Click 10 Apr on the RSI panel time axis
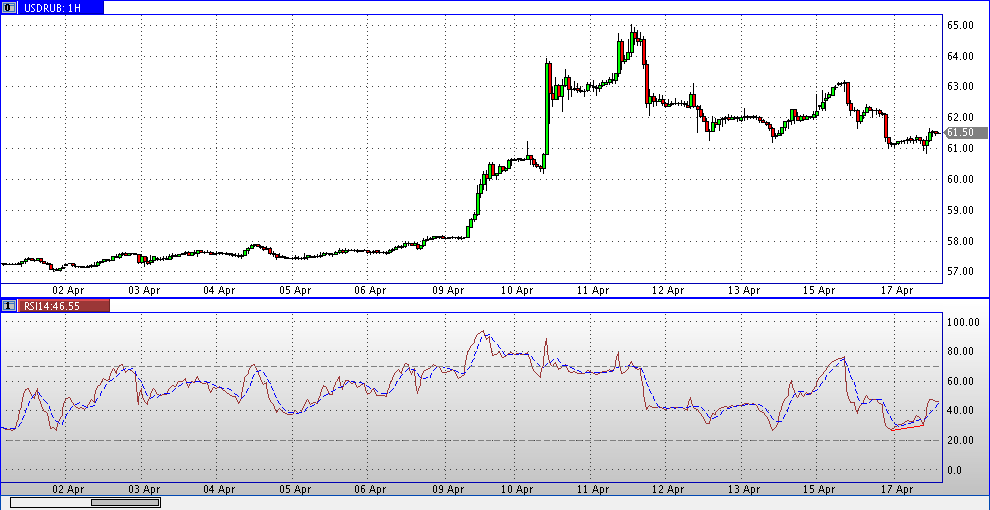The image size is (990, 510). [x=517, y=489]
